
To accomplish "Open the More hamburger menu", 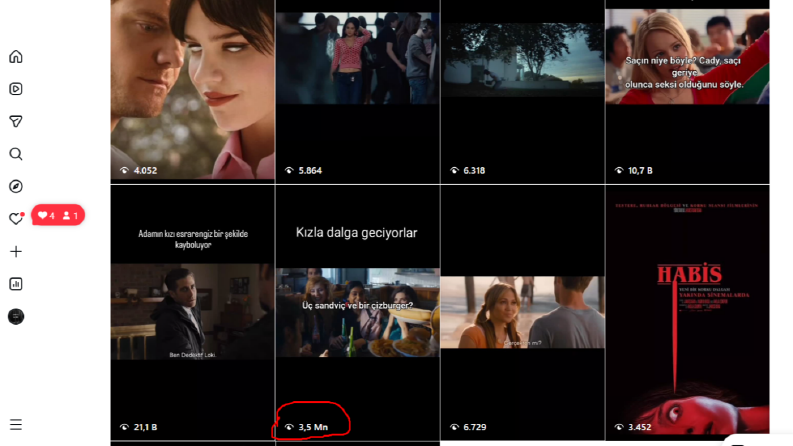I will pos(16,424).
